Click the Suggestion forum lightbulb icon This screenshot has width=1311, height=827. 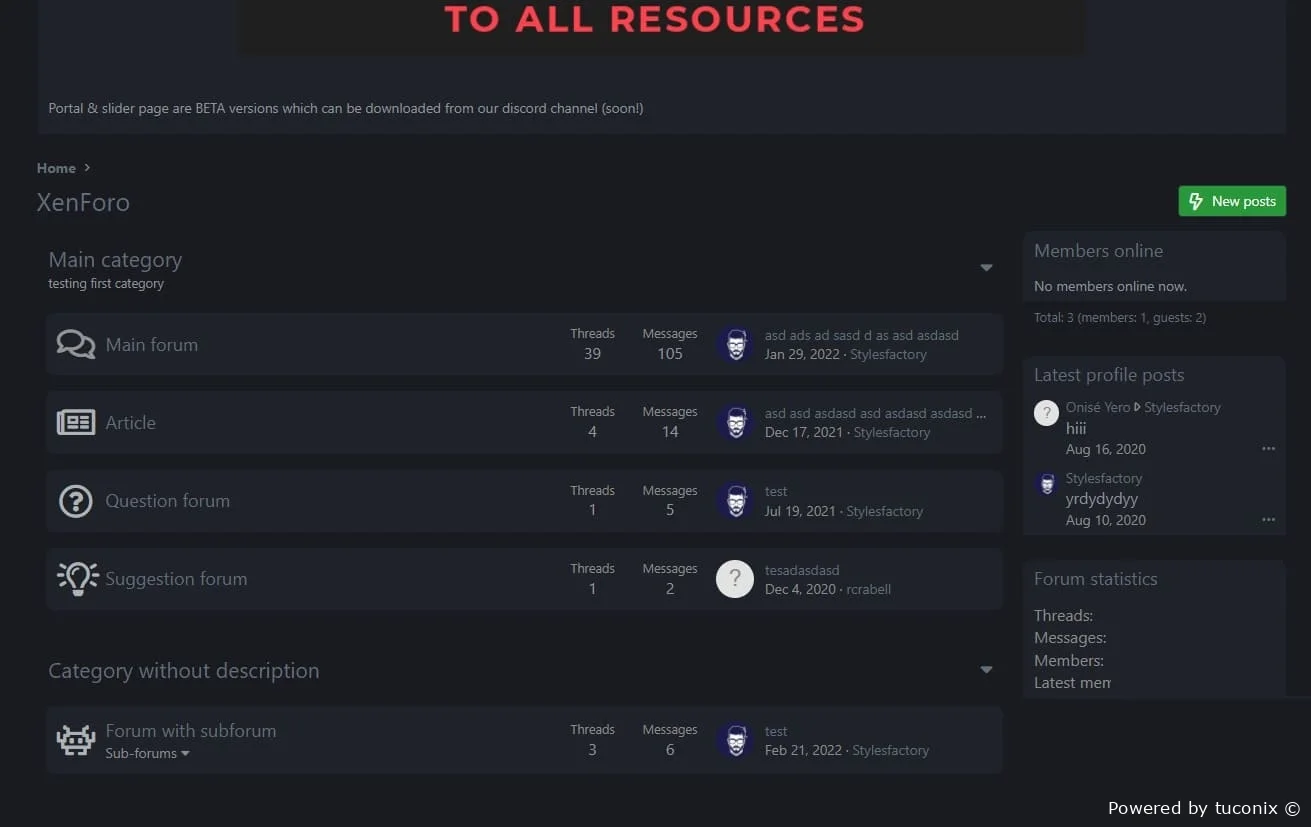(77, 579)
